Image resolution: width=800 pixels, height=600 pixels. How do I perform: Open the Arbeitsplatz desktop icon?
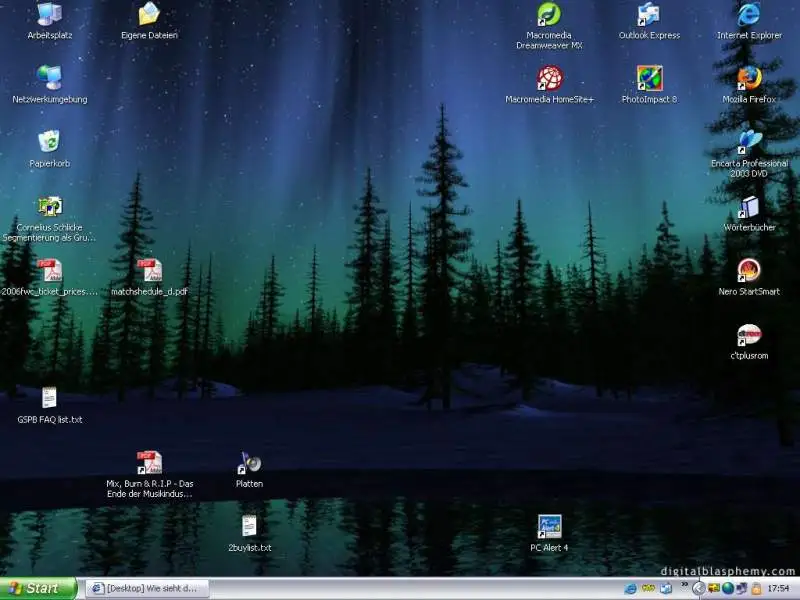pos(49,15)
